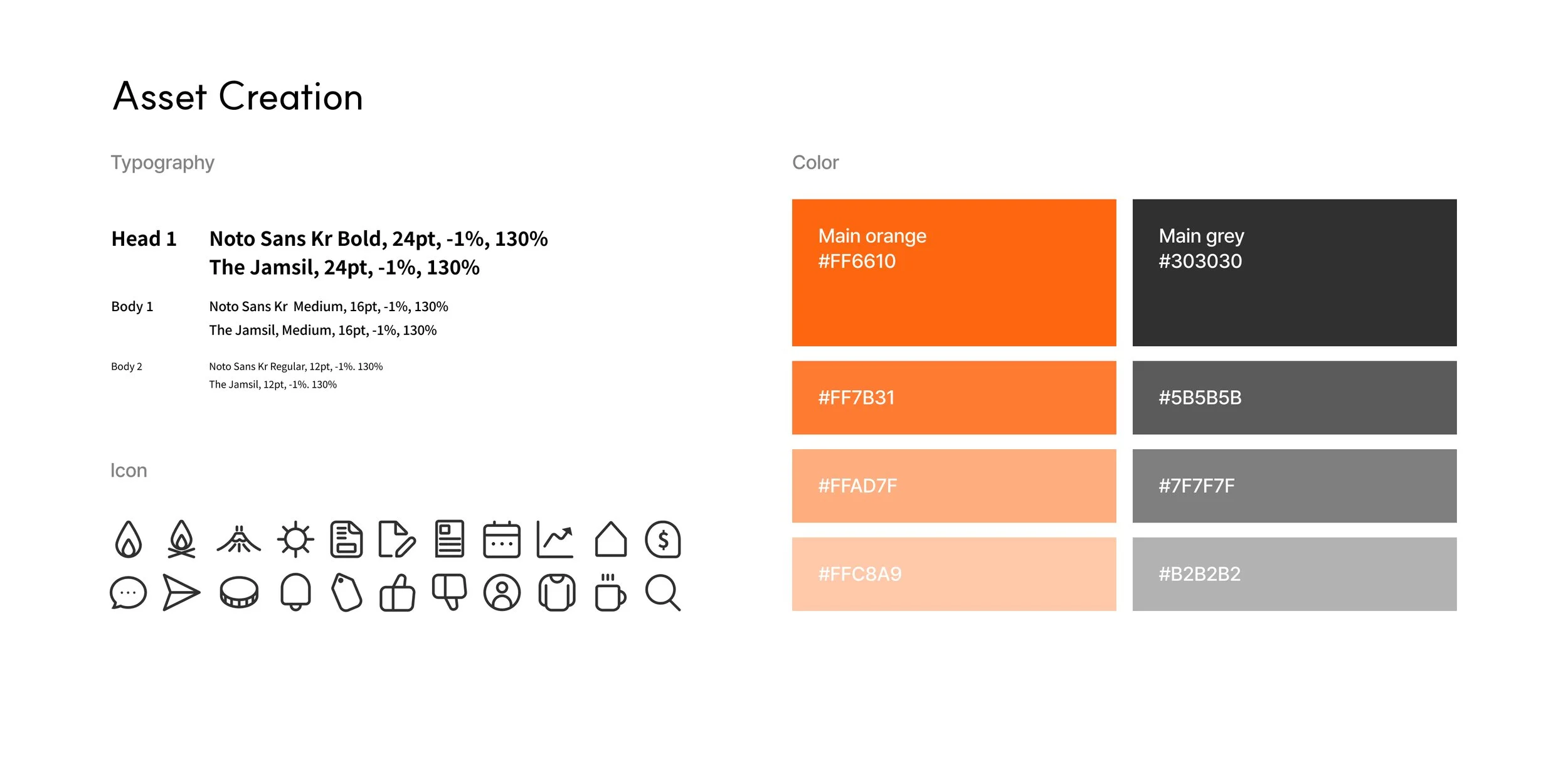Click the dollar sign bubble icon

pyautogui.click(x=663, y=540)
